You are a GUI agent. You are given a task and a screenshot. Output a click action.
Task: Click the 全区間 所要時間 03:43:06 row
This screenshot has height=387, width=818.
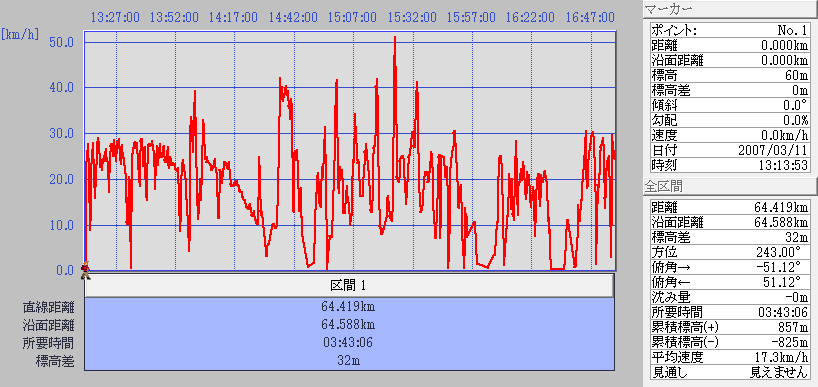click(730, 312)
